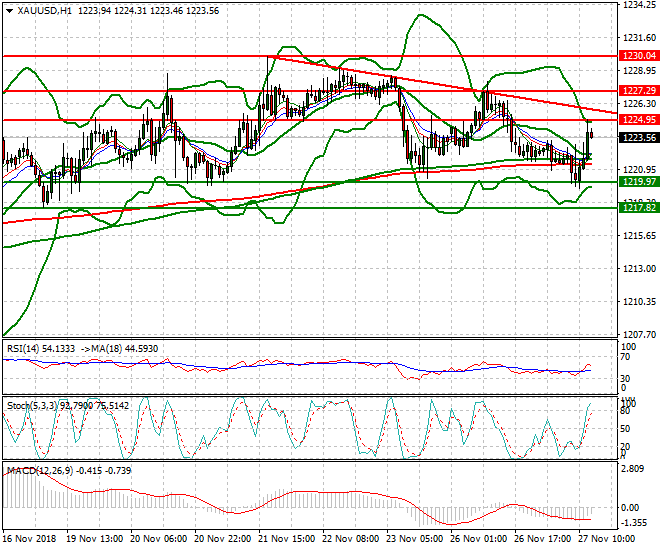The height and width of the screenshot is (550, 660).
Task: Click the Stochastic scale level 50
Action: tap(625, 429)
